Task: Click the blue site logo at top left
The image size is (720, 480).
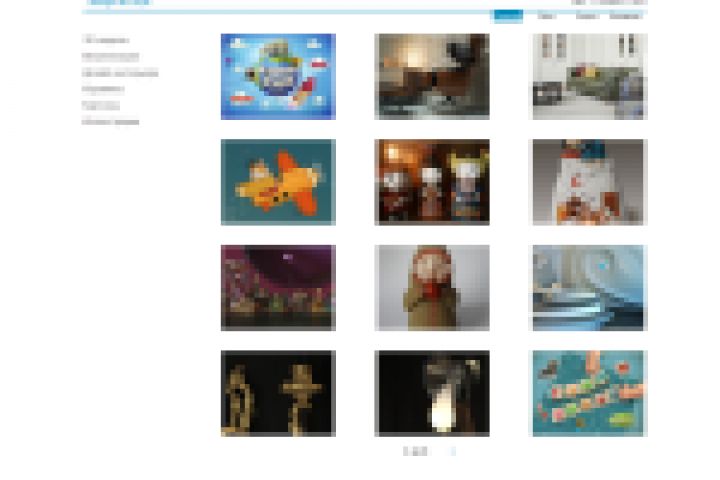Action: (118, 2)
